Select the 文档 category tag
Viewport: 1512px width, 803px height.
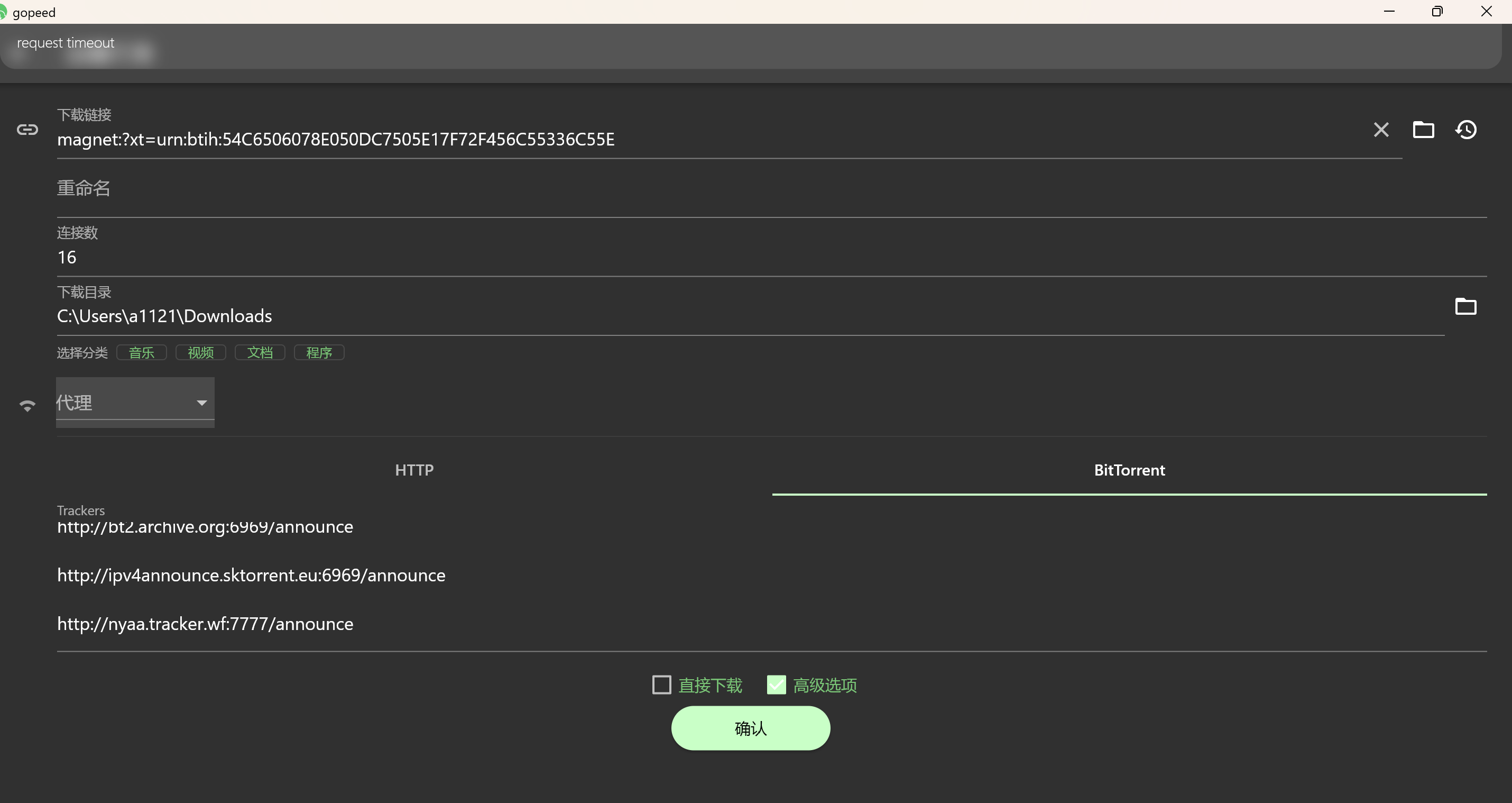pos(260,352)
